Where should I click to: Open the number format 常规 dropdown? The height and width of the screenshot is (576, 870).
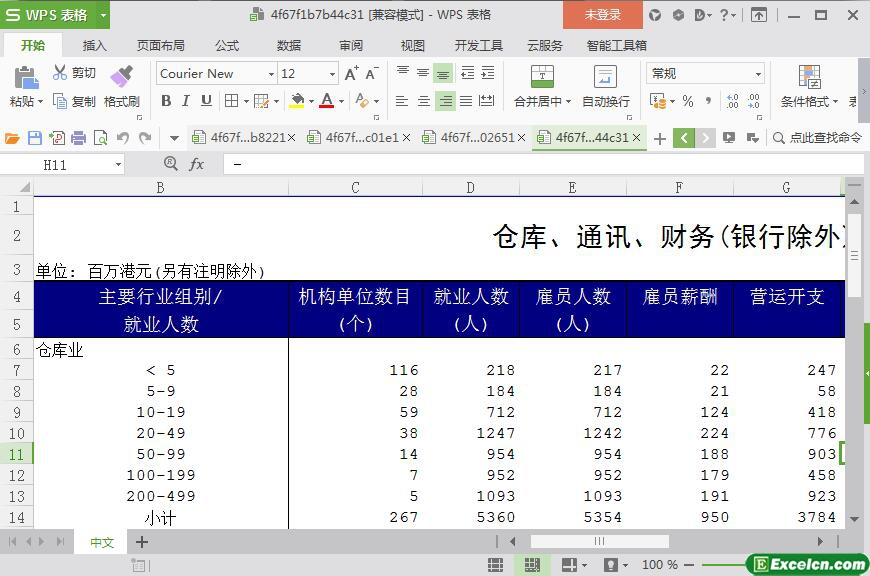[x=758, y=74]
